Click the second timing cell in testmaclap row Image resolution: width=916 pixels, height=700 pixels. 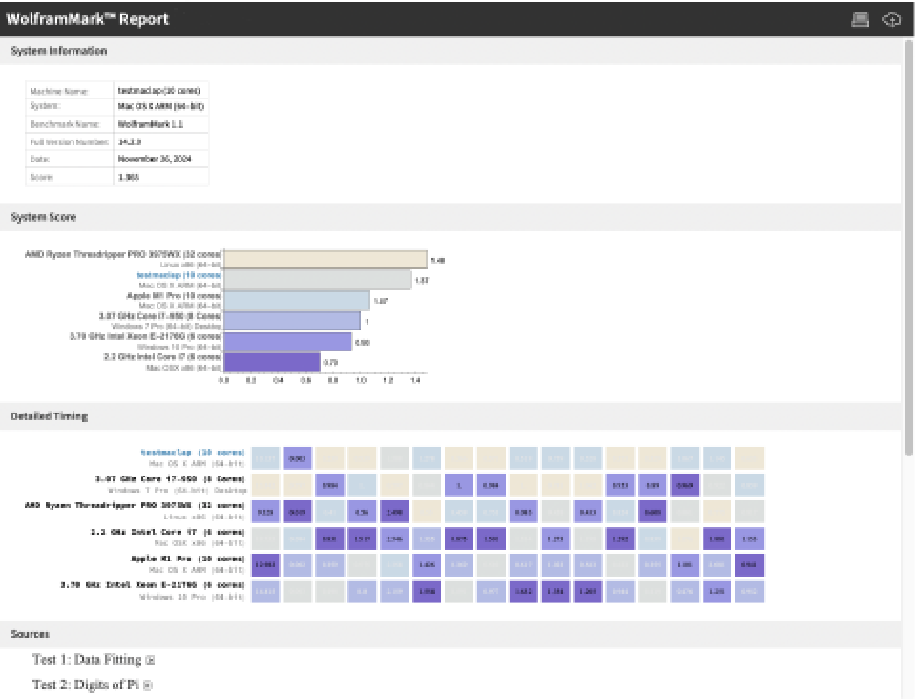coord(298,459)
